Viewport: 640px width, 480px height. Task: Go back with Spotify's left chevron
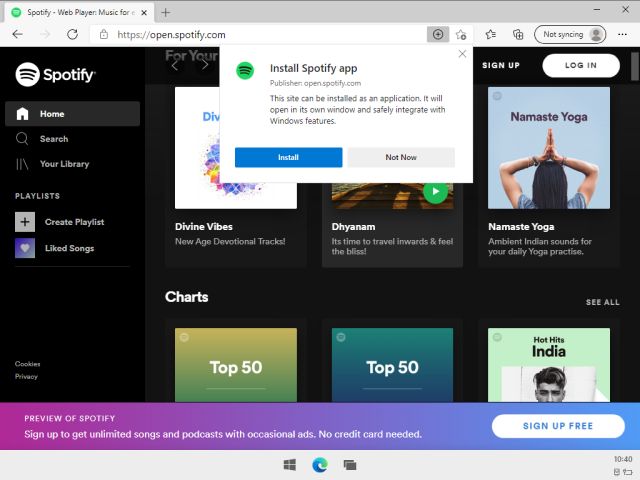click(175, 65)
